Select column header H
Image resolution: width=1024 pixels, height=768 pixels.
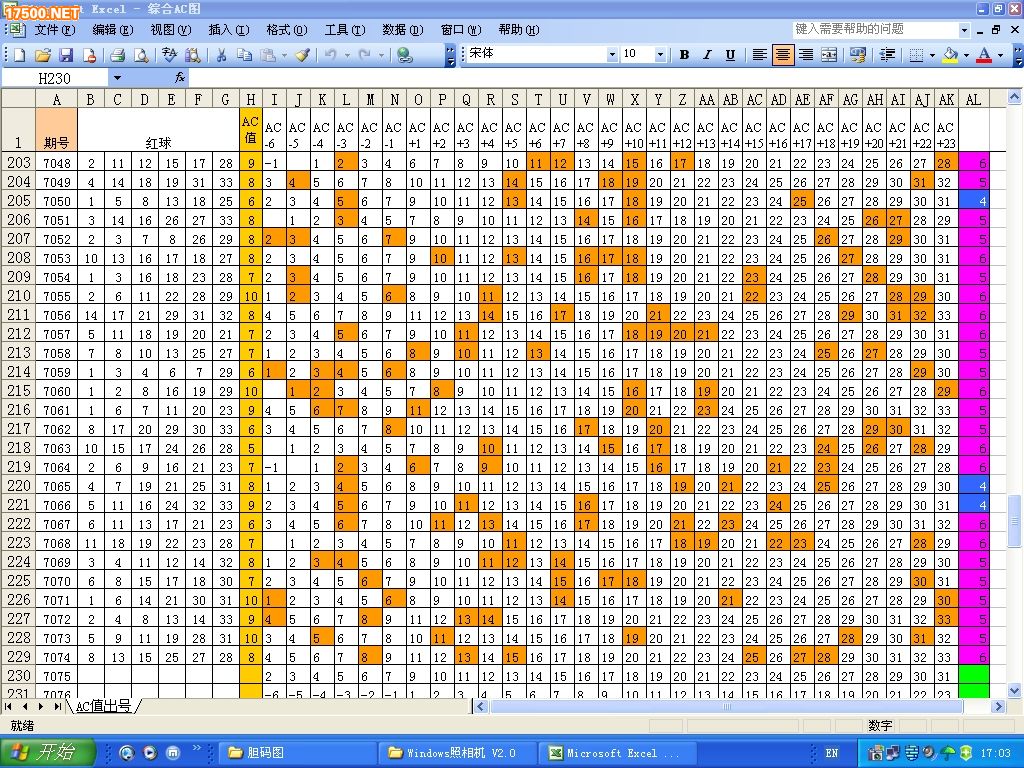(x=251, y=99)
